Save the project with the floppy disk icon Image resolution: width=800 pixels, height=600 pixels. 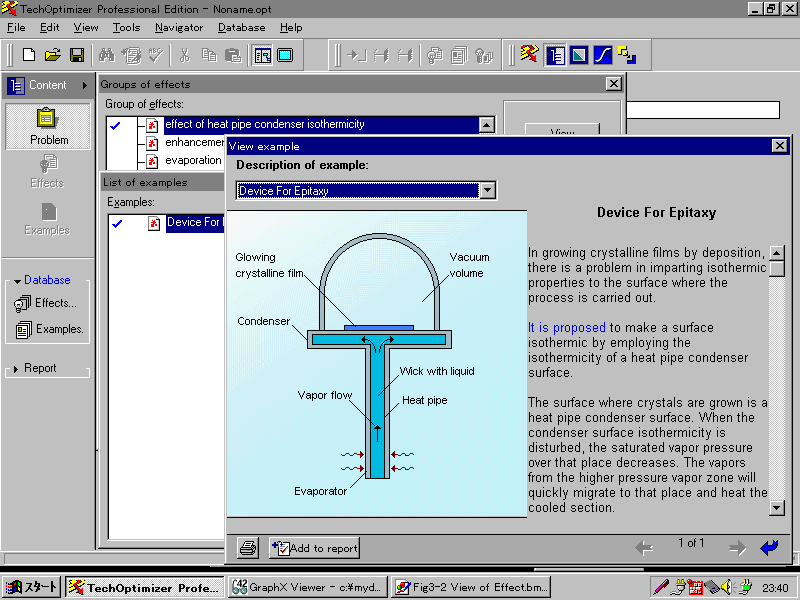tap(77, 55)
